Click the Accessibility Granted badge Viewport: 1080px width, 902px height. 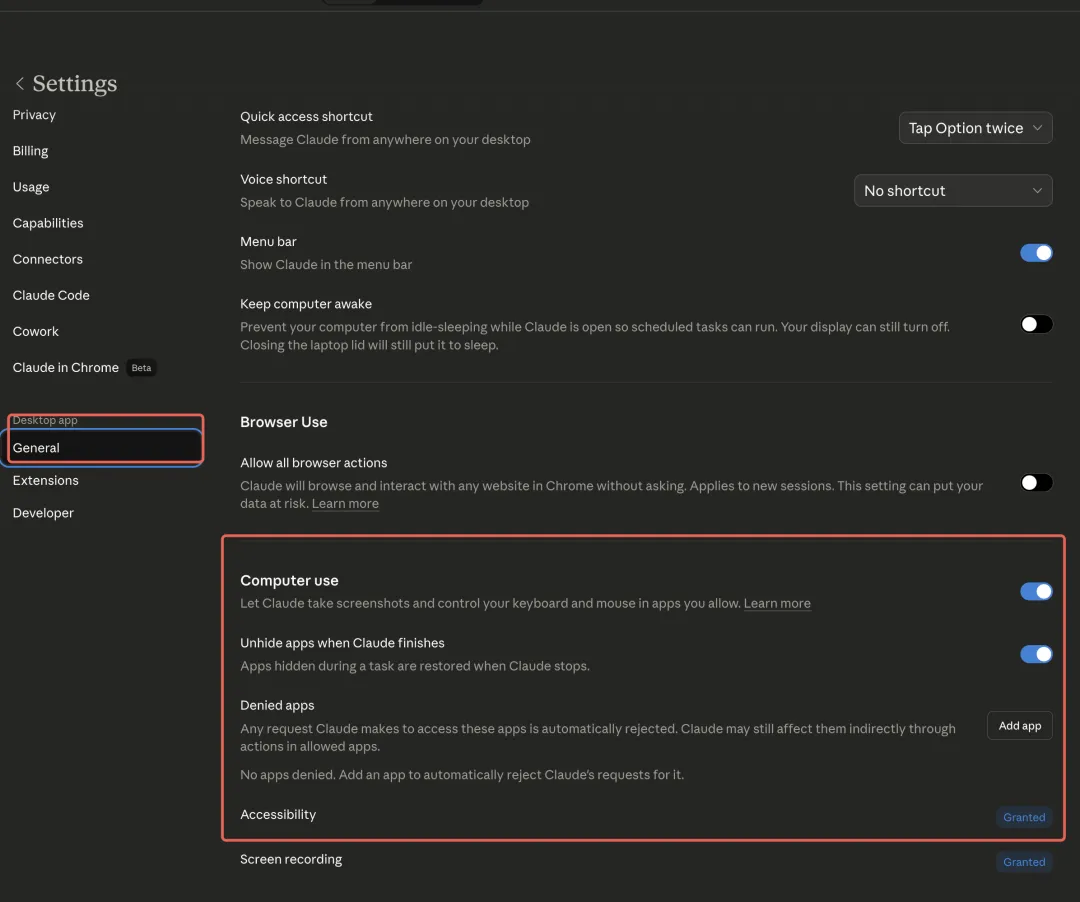click(x=1024, y=817)
